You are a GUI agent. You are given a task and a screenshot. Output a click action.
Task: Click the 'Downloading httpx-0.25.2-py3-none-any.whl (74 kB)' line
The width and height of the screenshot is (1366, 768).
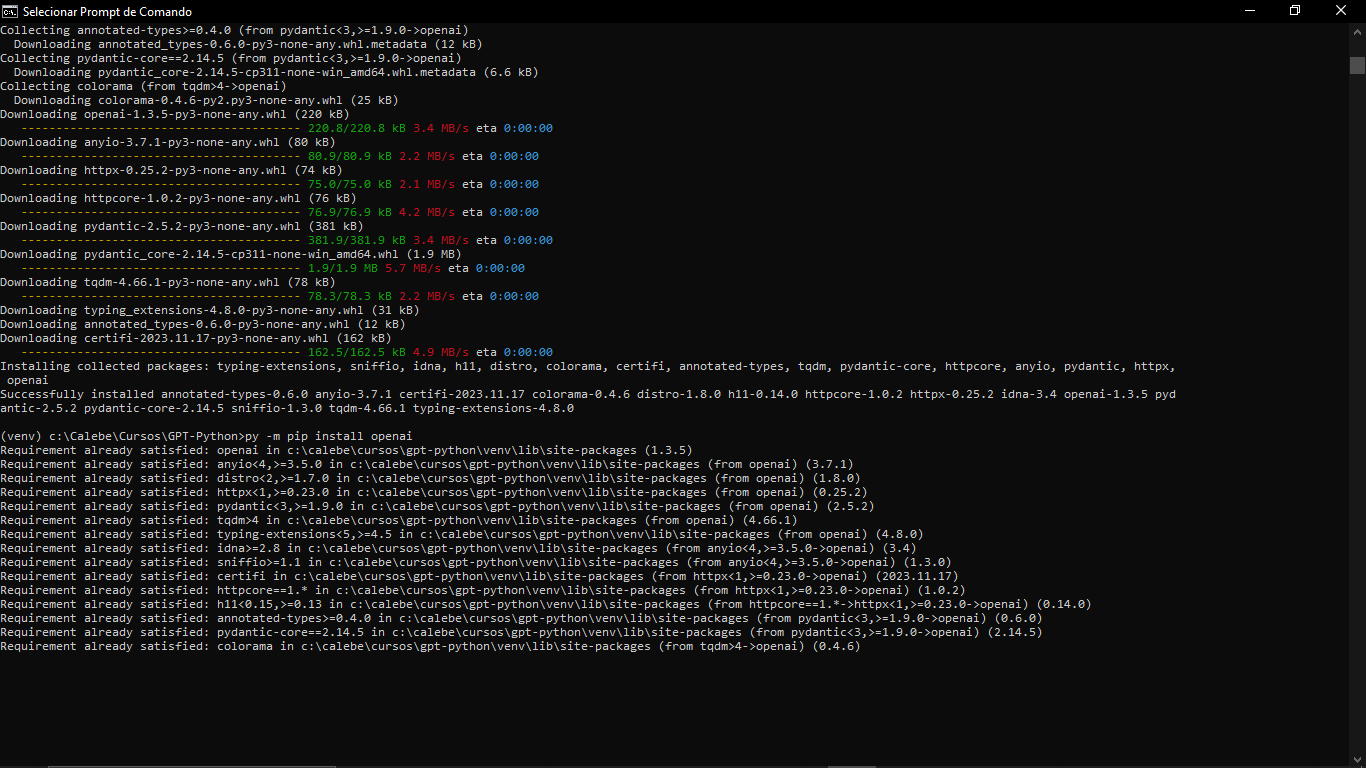pos(171,170)
